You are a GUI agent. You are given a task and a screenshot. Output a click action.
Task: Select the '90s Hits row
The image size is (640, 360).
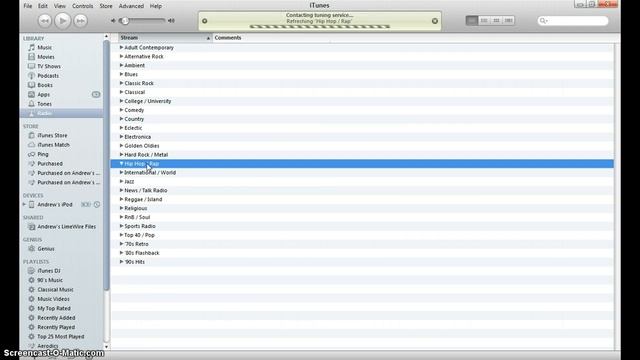coord(362,262)
